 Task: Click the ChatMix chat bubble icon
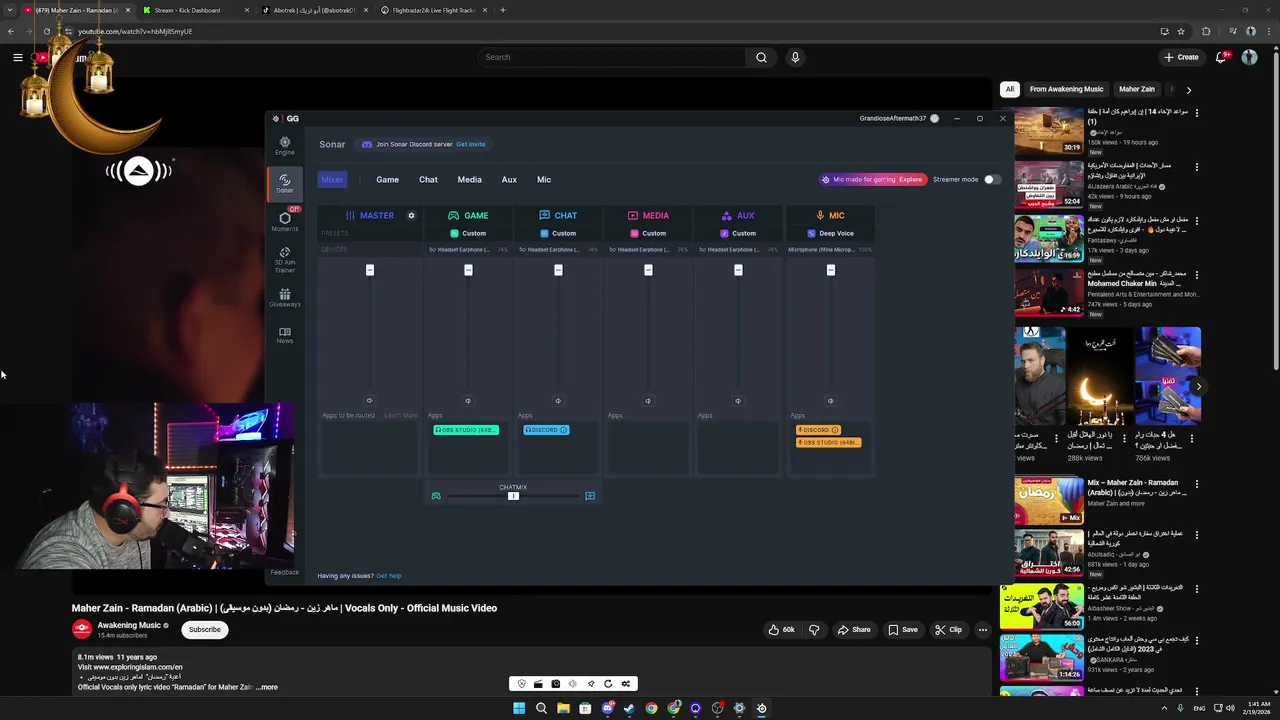[x=590, y=496]
